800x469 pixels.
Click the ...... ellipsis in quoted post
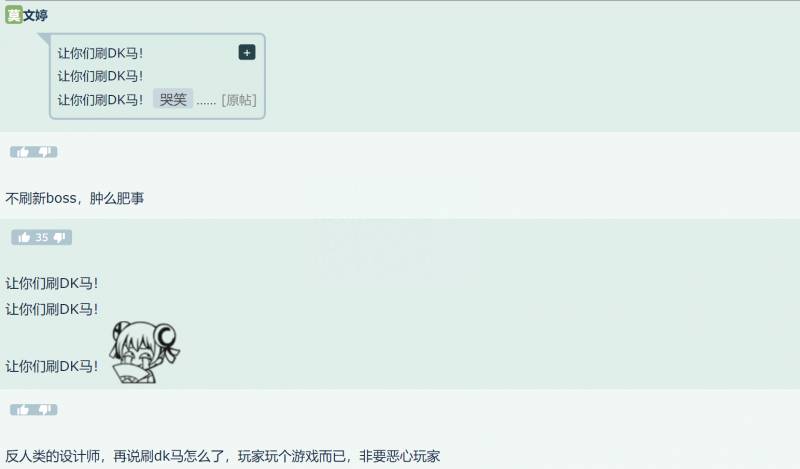click(206, 101)
